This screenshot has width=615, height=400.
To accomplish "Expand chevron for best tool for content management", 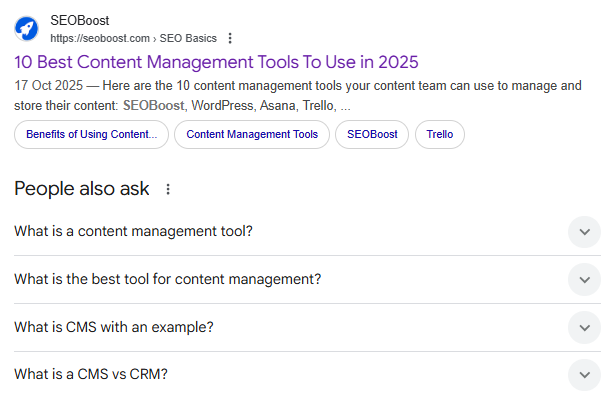I will pos(584,280).
